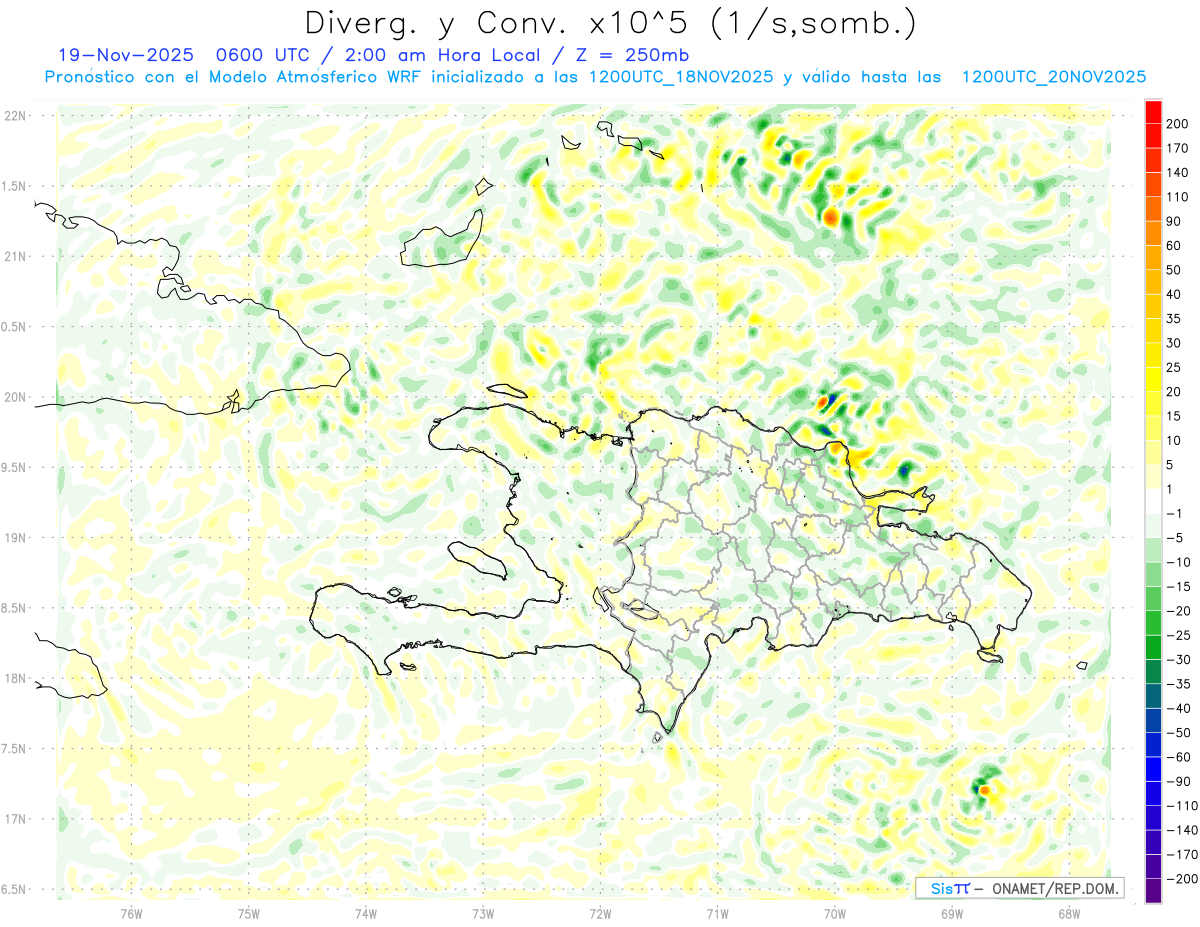
Task: Click the red swatch atop the color scale
Action: coord(1153,112)
